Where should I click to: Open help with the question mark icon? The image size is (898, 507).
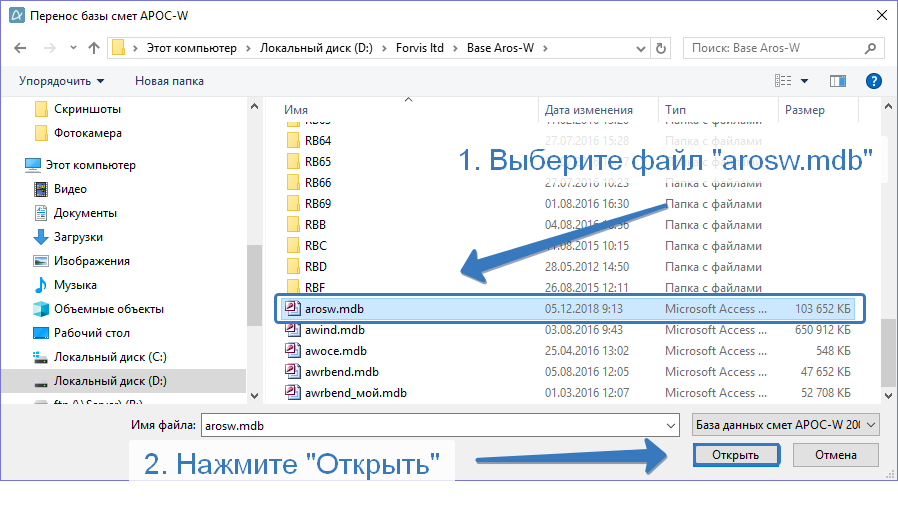pos(873,81)
